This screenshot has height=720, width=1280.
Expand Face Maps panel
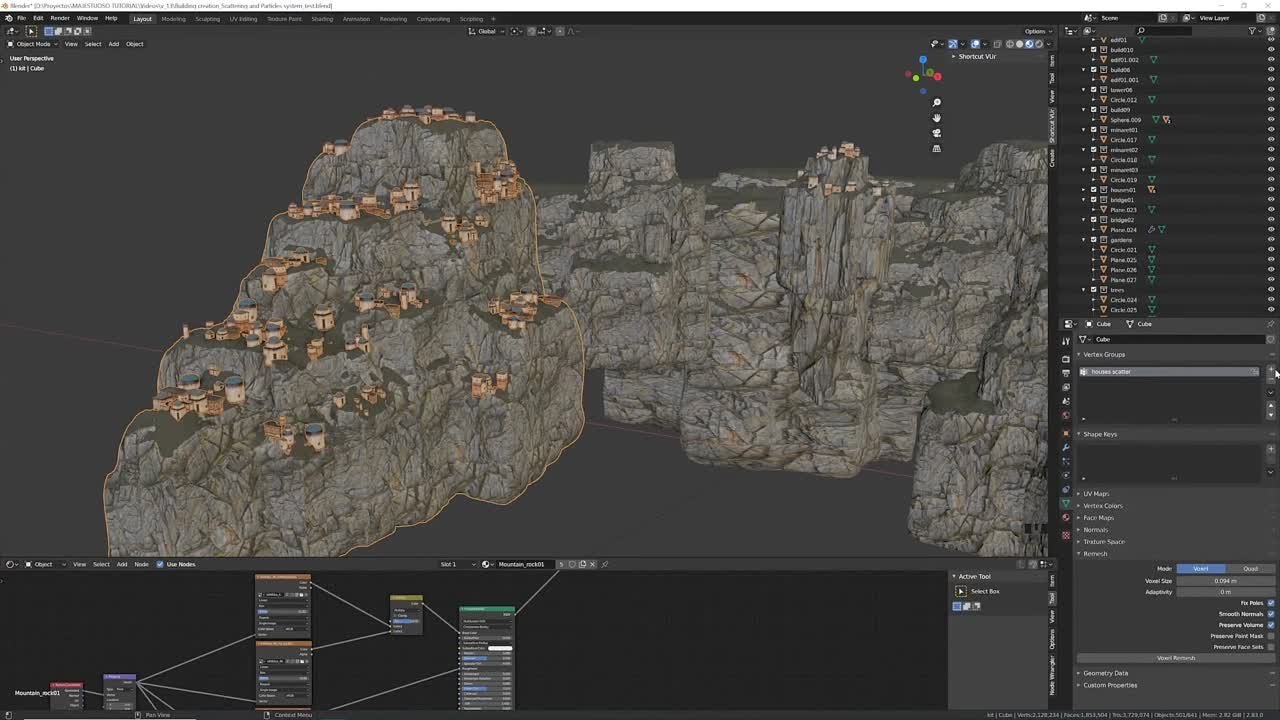(x=1097, y=518)
